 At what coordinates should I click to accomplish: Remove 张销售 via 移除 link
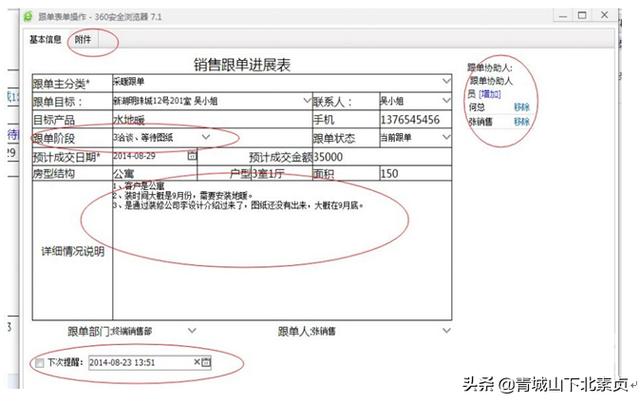click(522, 122)
